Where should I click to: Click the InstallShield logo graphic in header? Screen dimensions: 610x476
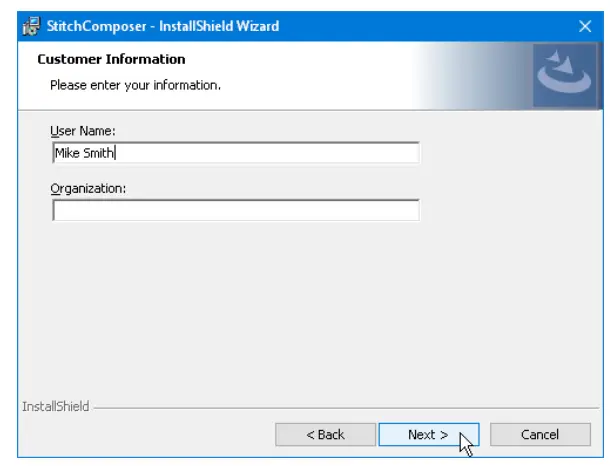(564, 75)
